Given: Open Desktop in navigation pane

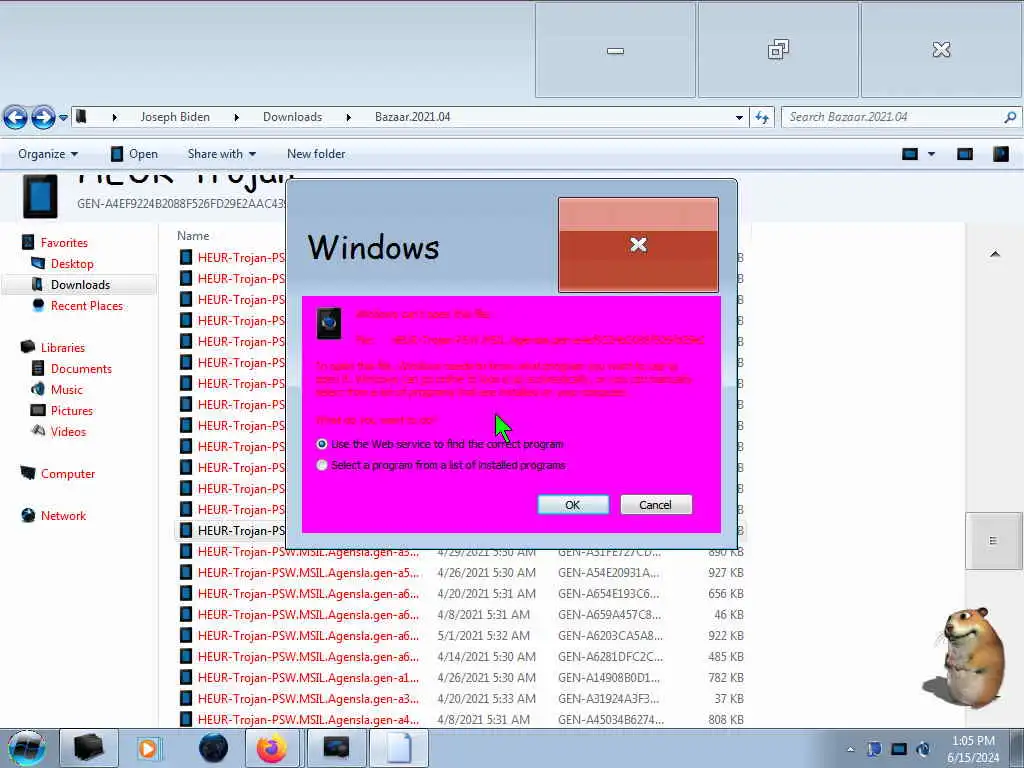Looking at the screenshot, I should (72, 264).
